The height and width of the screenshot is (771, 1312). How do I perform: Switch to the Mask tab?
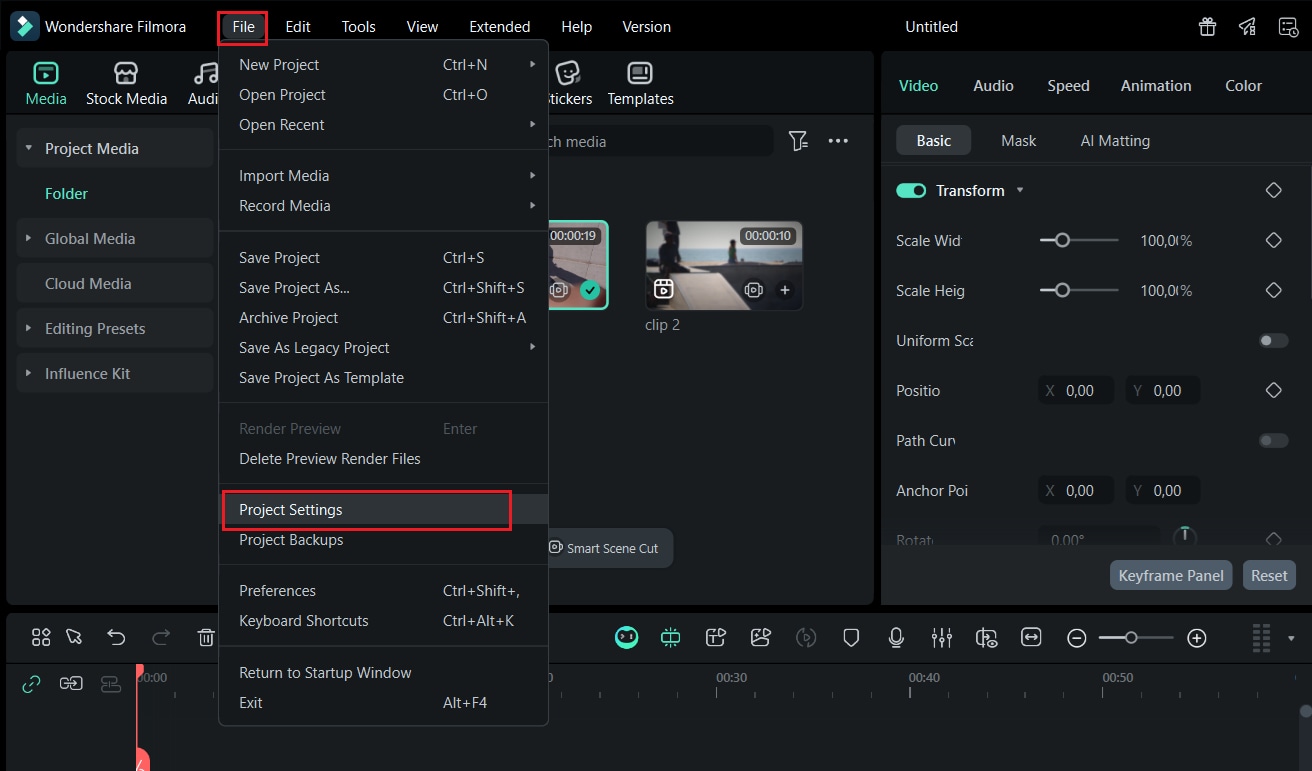point(1018,140)
